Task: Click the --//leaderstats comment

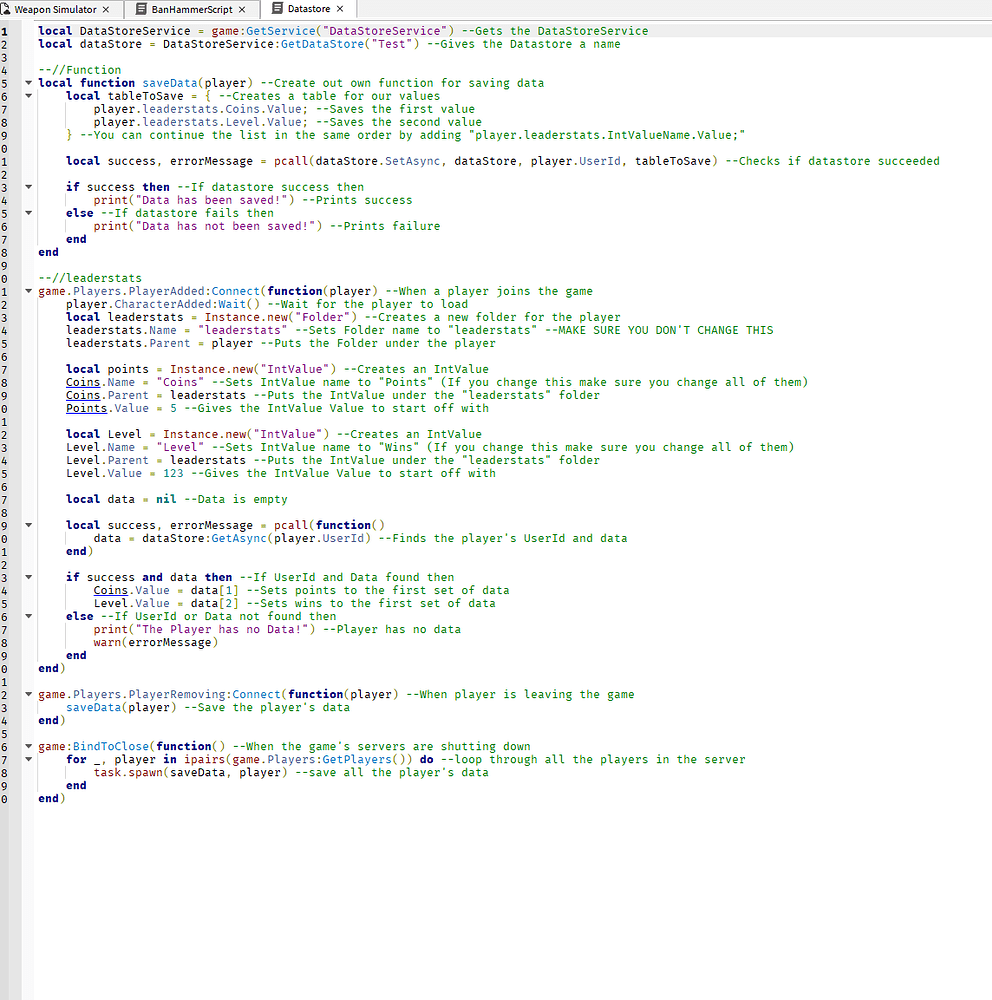Action: pyautogui.click(x=90, y=278)
